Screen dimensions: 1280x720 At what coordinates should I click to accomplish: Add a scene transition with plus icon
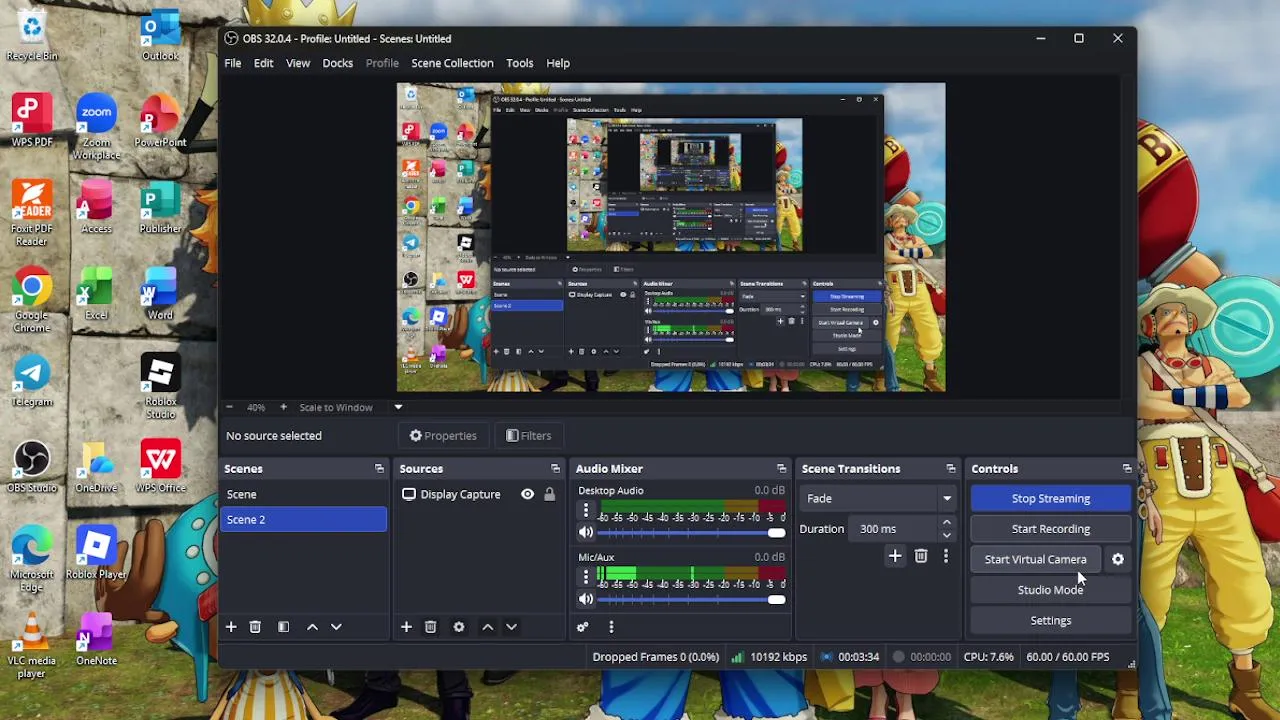(895, 556)
